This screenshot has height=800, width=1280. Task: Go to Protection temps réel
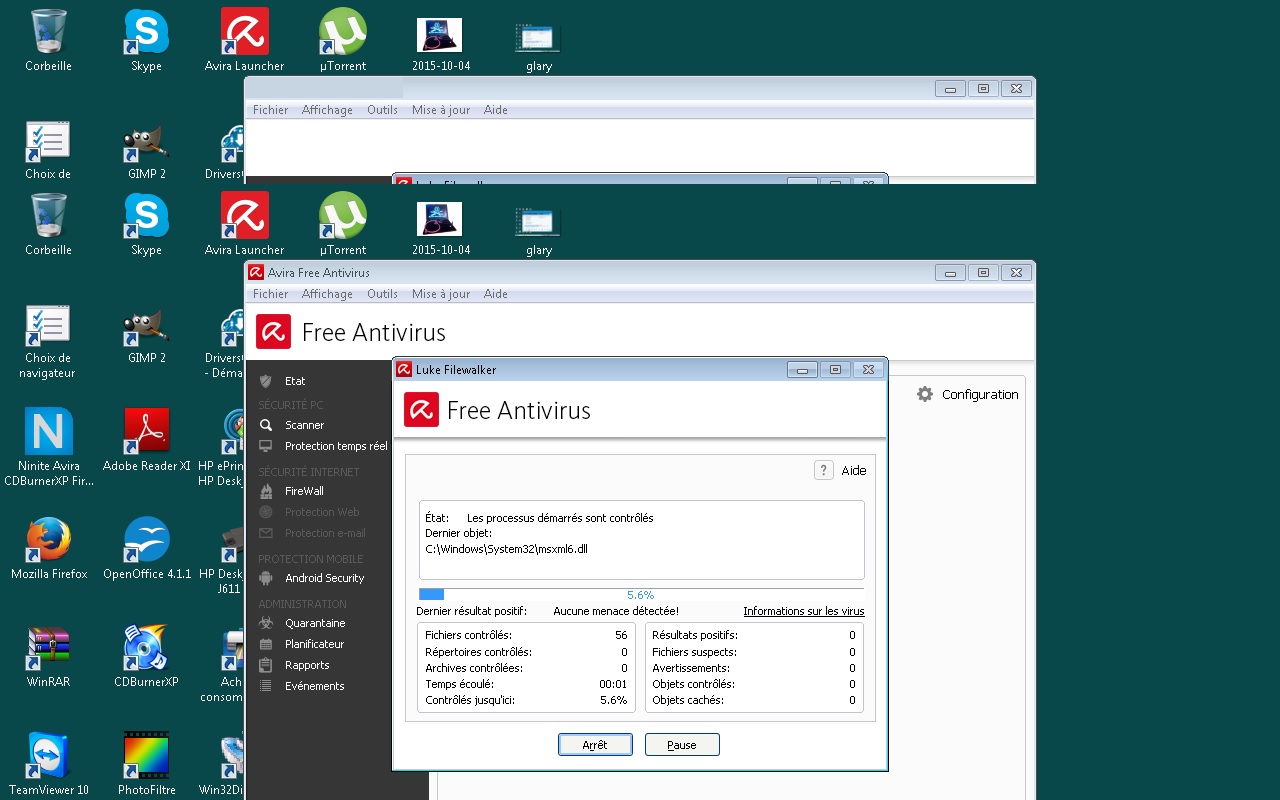tap(335, 446)
